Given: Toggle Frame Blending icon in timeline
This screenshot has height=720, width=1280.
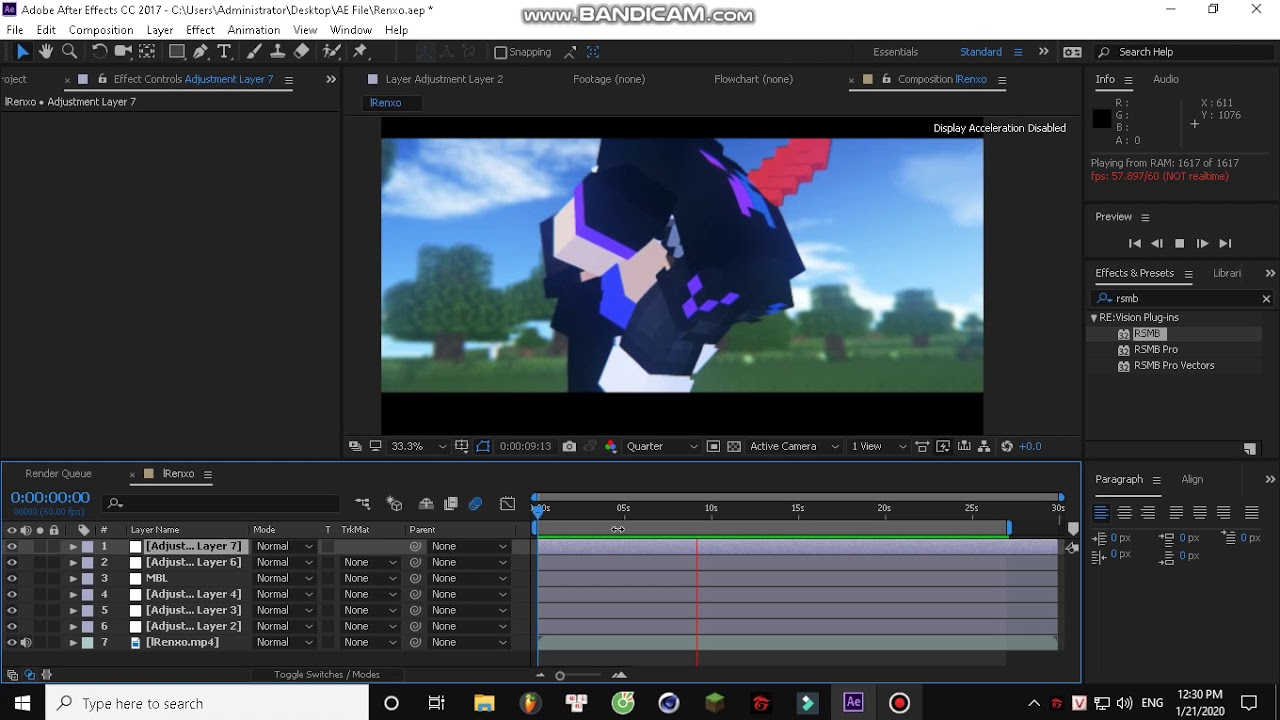Looking at the screenshot, I should point(451,504).
